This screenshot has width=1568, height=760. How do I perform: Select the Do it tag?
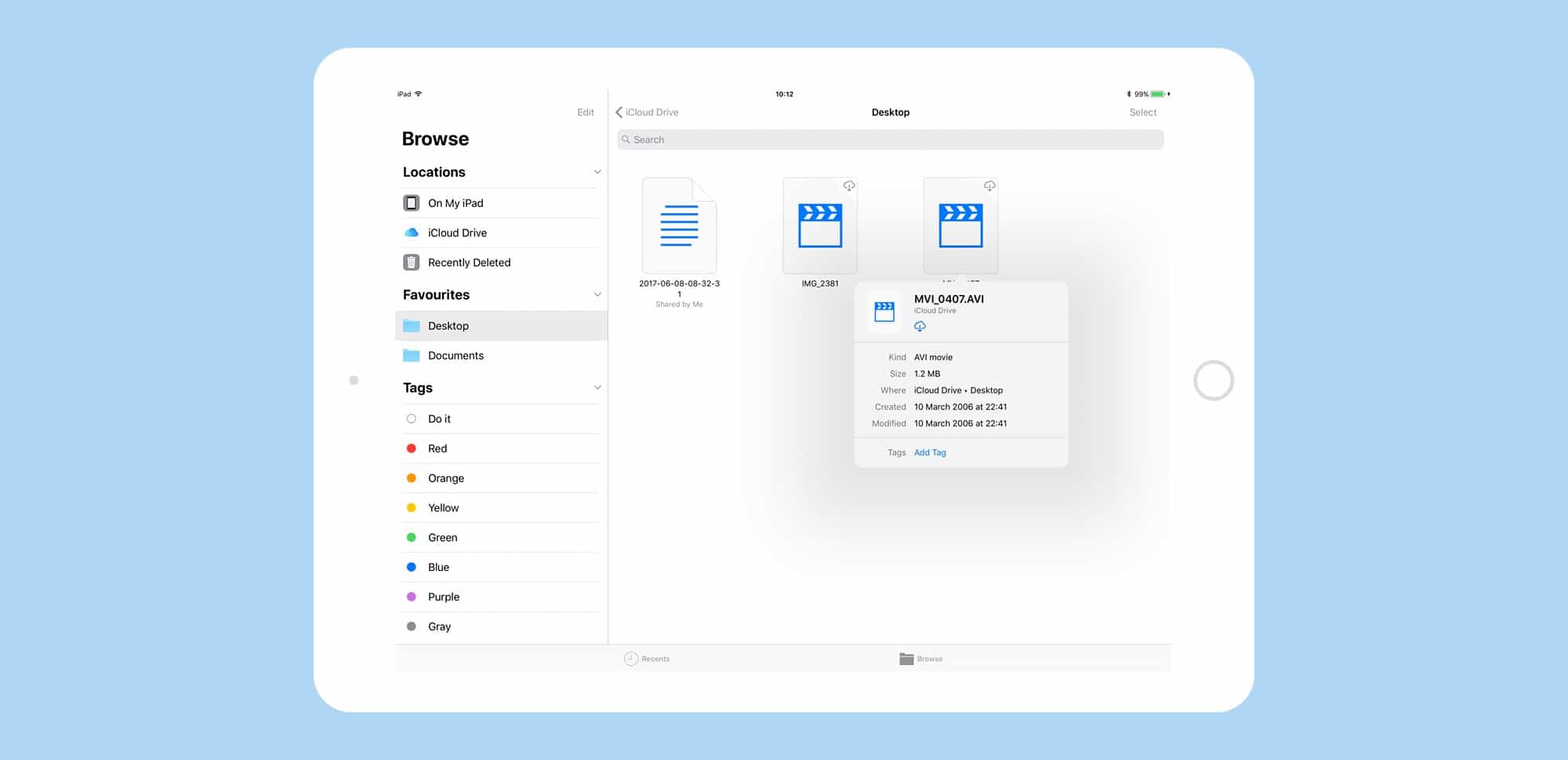438,419
